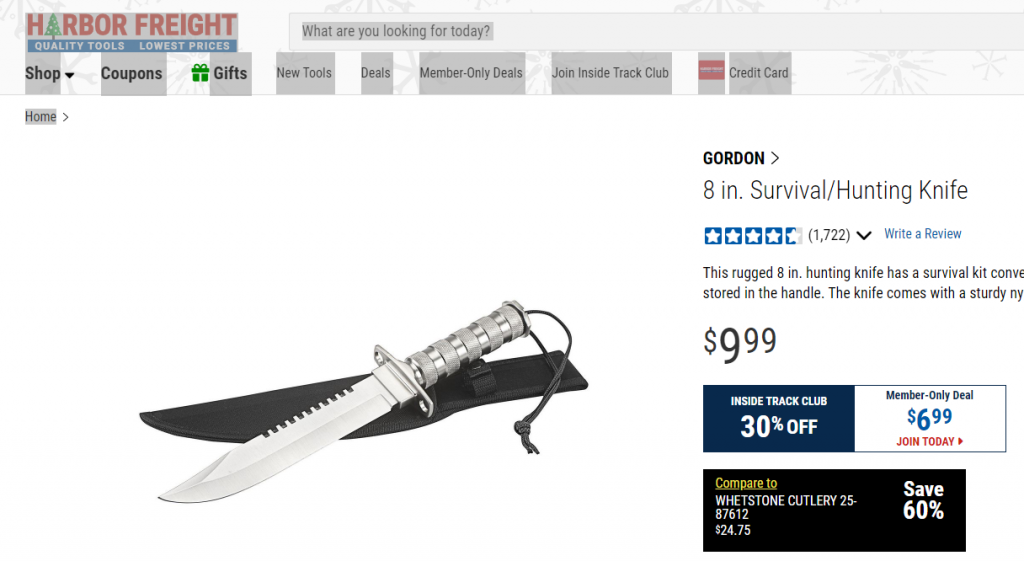Click the green gift box icon

tap(200, 72)
